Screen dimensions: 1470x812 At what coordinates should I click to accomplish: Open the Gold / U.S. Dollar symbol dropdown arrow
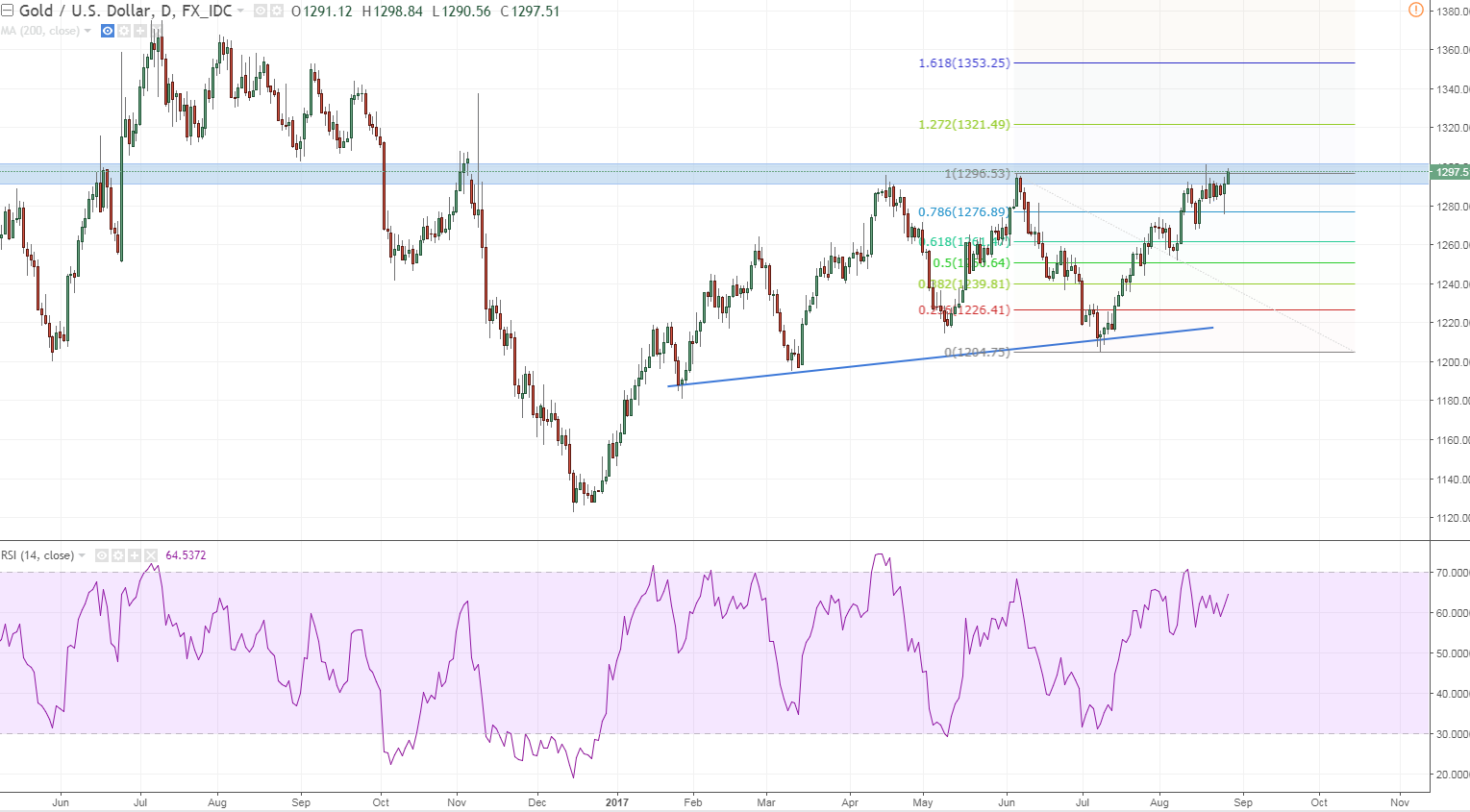pyautogui.click(x=240, y=12)
